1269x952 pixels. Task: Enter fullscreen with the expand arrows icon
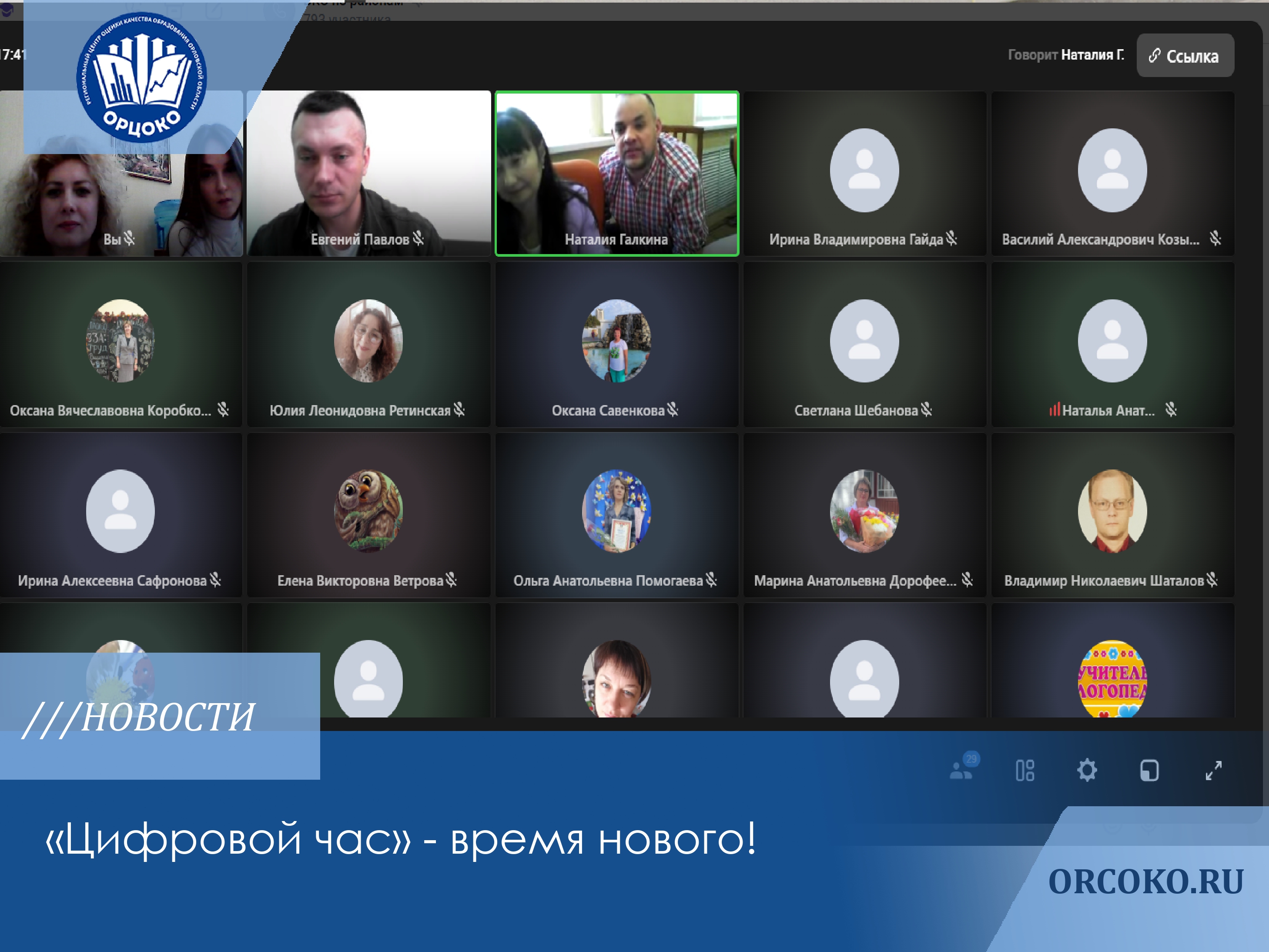(x=1213, y=770)
